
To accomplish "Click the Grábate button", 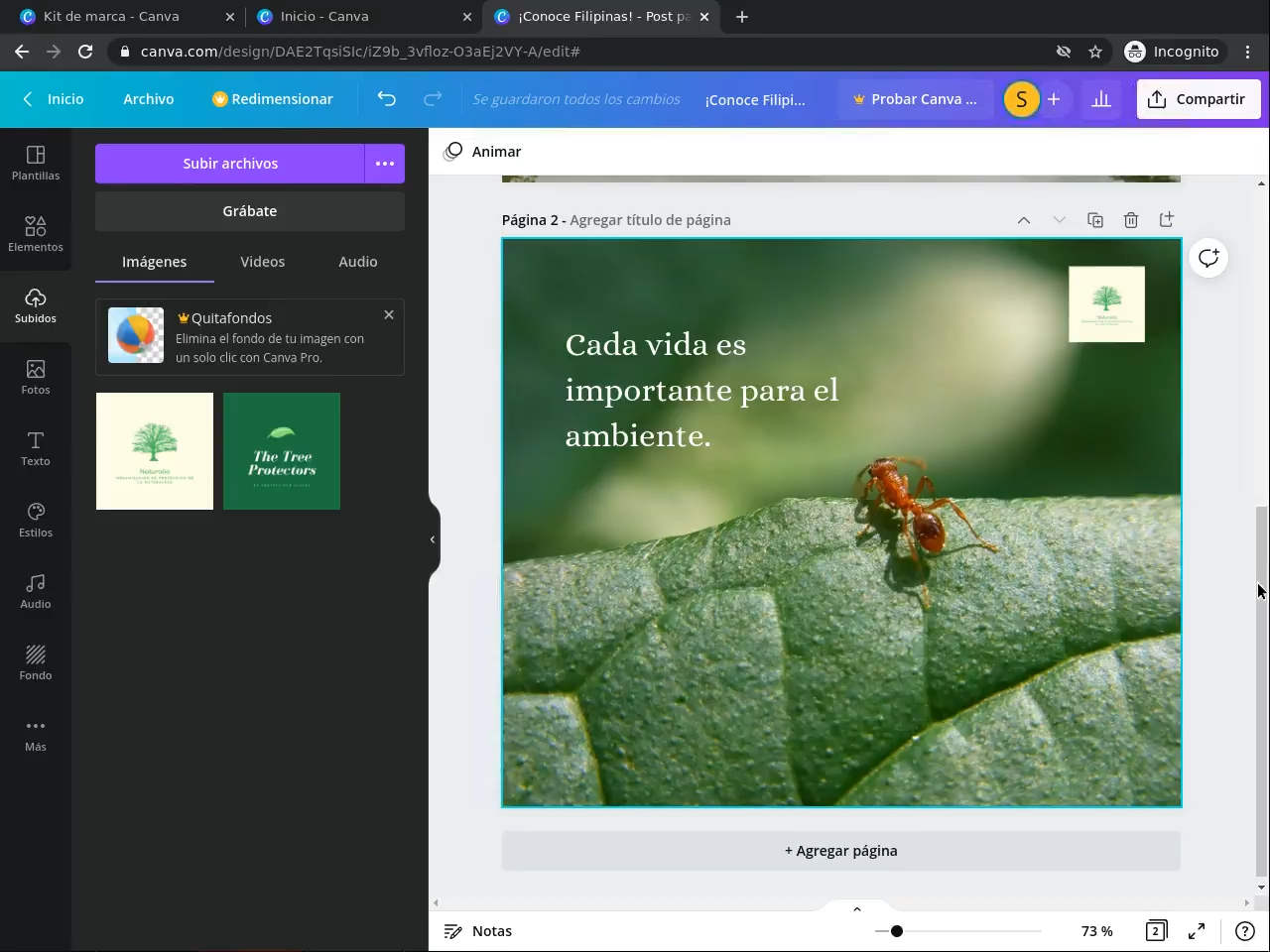I will tap(250, 211).
